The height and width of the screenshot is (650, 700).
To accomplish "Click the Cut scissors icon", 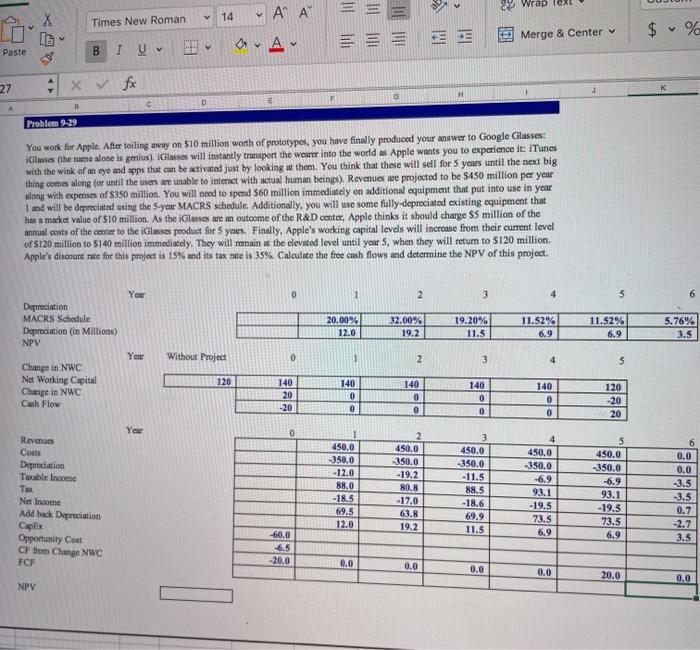I will point(47,19).
